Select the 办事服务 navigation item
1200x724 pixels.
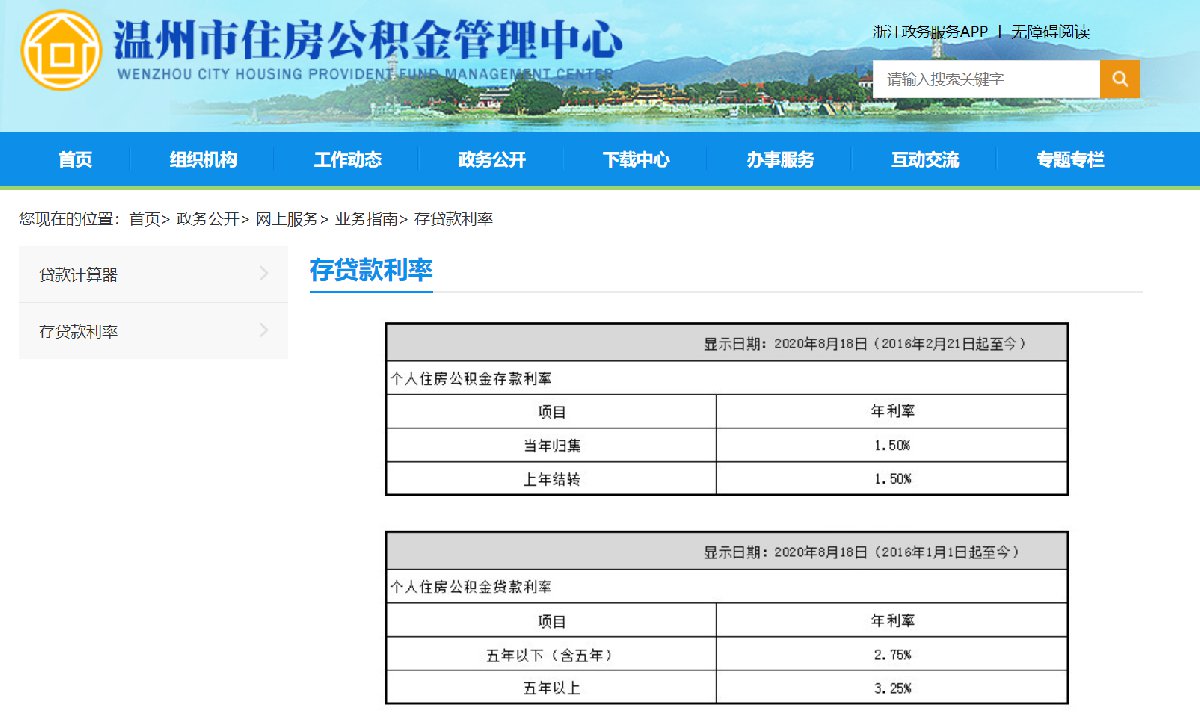pyautogui.click(x=779, y=160)
